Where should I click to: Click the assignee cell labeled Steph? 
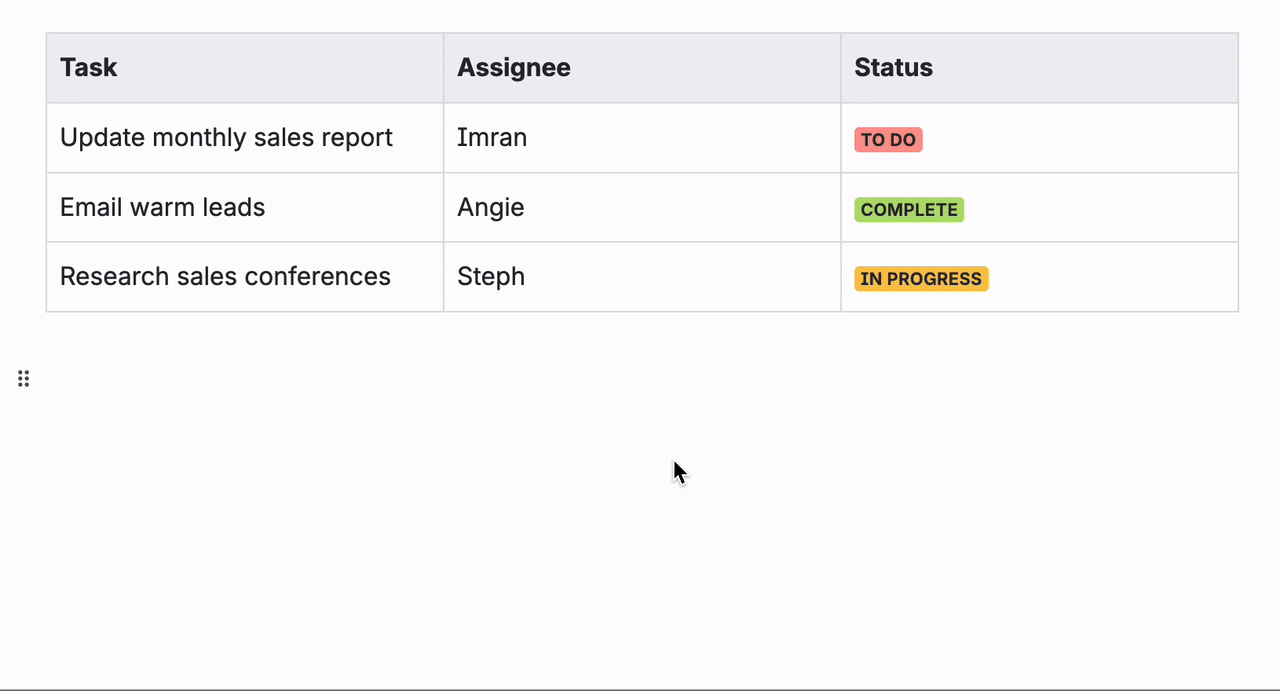click(491, 276)
